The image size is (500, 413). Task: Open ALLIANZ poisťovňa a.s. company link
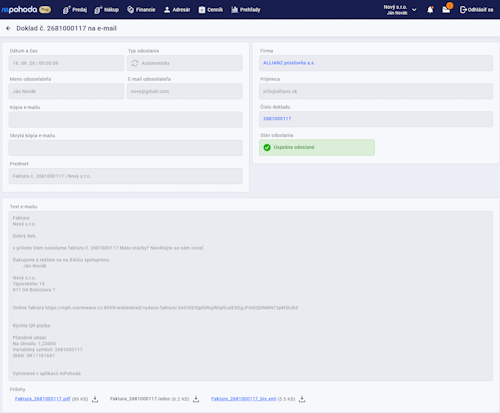[x=289, y=63]
